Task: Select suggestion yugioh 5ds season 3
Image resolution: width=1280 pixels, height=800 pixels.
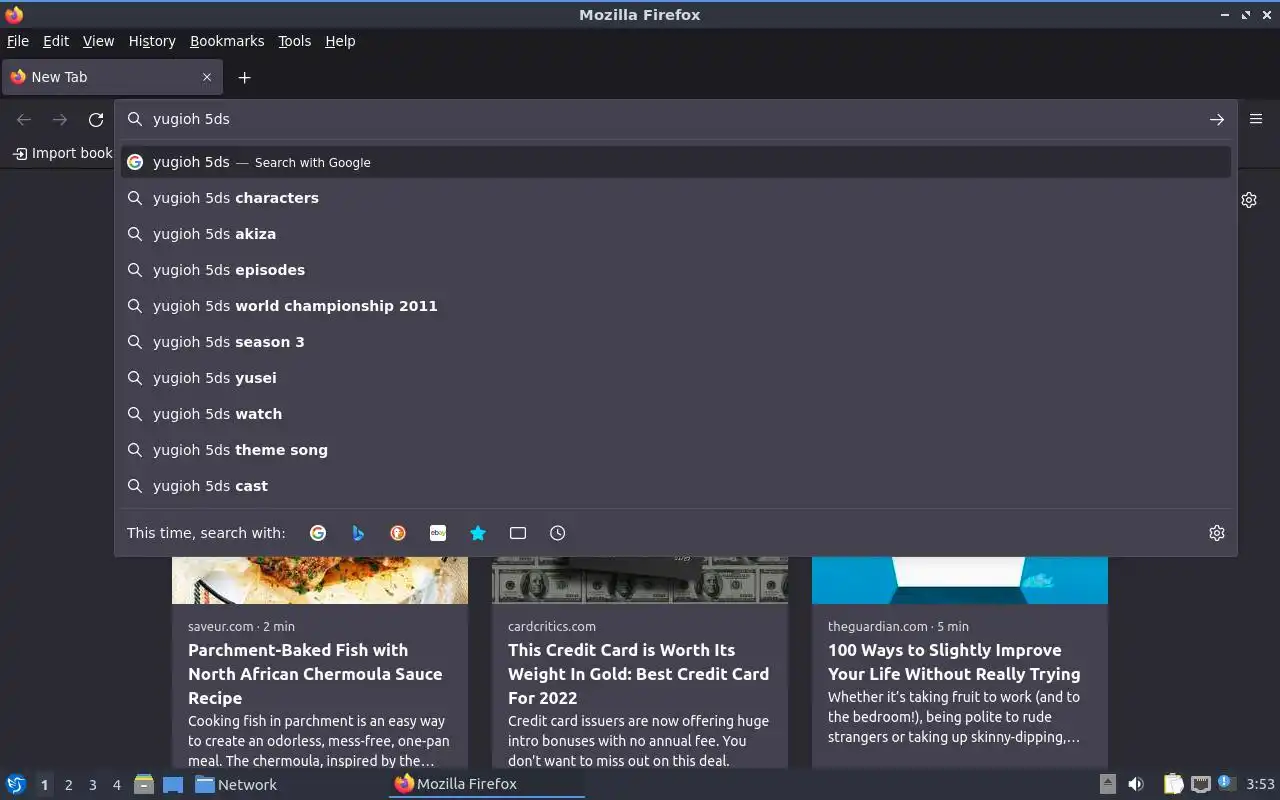Action: (675, 342)
